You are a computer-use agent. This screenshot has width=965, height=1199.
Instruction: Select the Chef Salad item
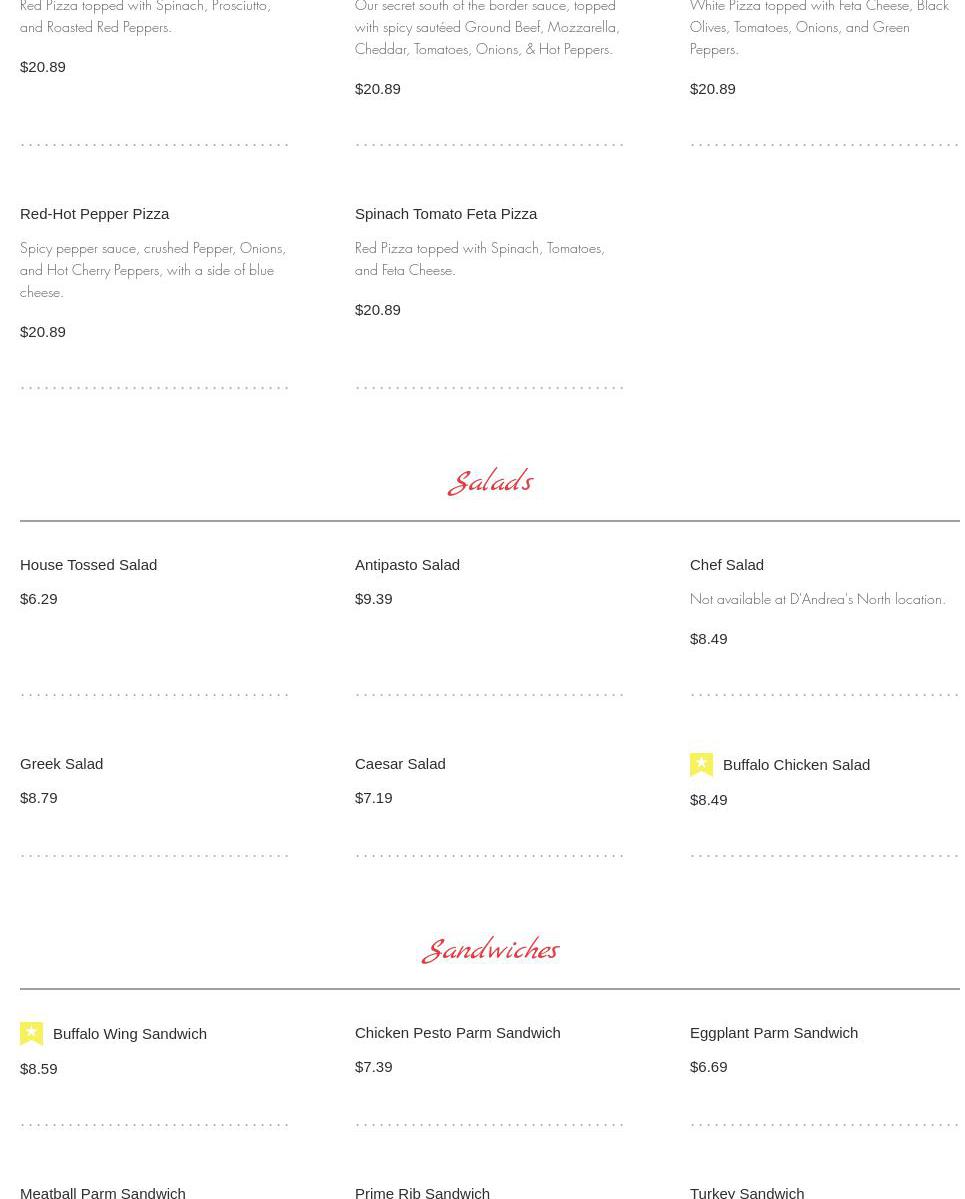[x=726, y=565]
